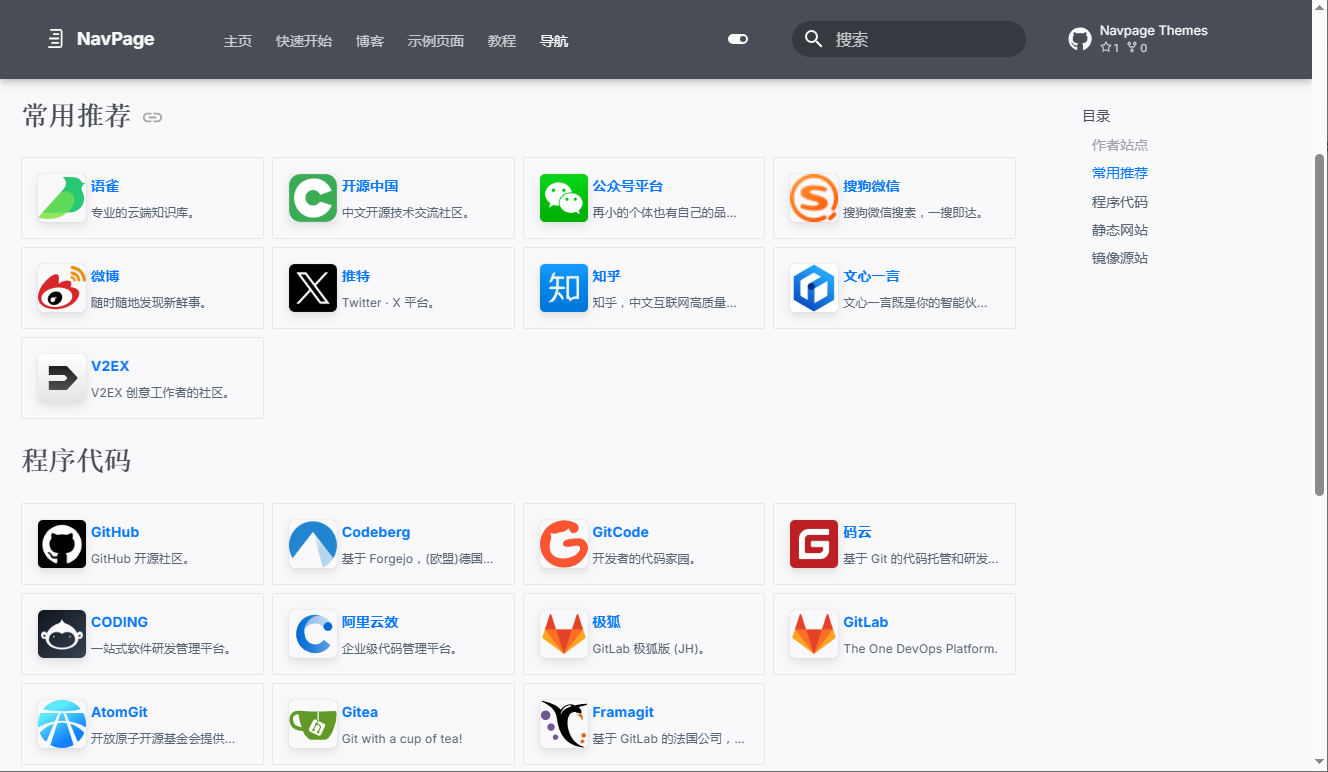
Task: Jump to 作者站点 in table of contents
Action: coord(1120,145)
